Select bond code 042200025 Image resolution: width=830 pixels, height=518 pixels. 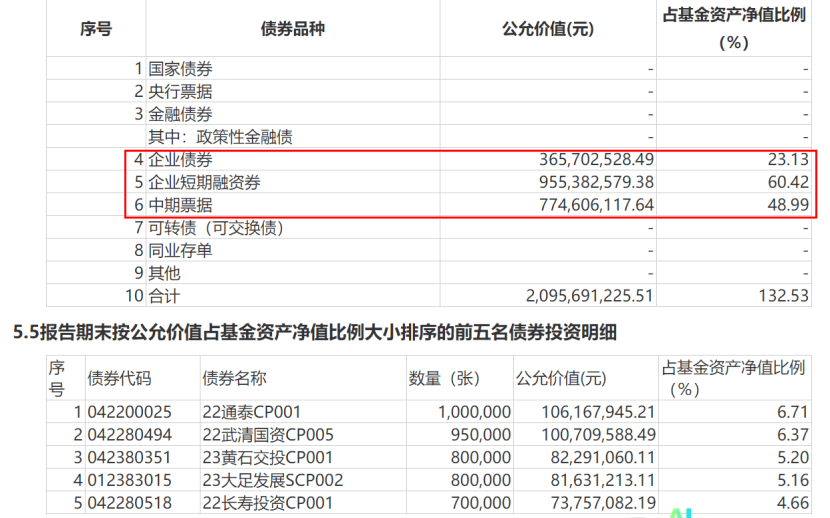(130, 412)
